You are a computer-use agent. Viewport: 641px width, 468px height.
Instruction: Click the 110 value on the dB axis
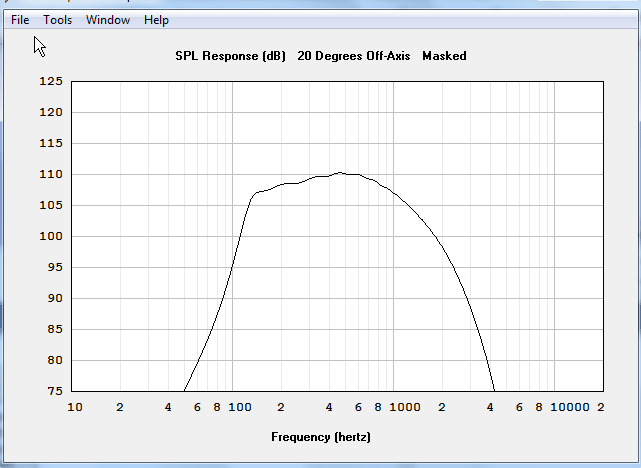click(x=51, y=174)
